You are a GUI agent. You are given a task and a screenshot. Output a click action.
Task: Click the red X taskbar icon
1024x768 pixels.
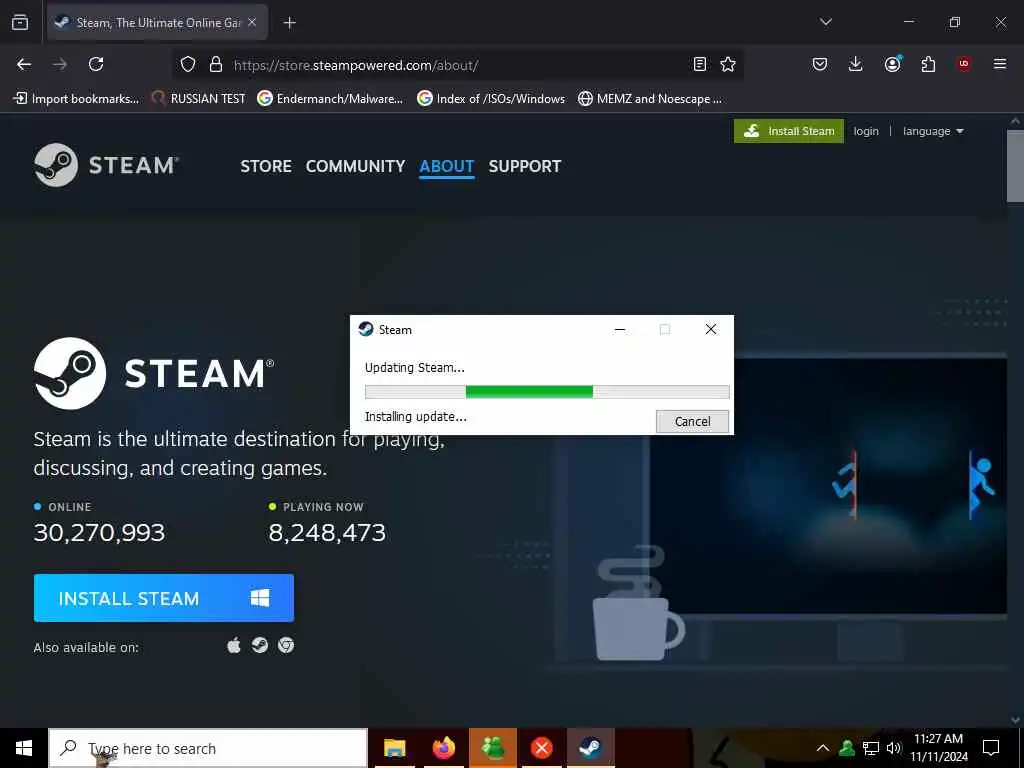tap(541, 748)
